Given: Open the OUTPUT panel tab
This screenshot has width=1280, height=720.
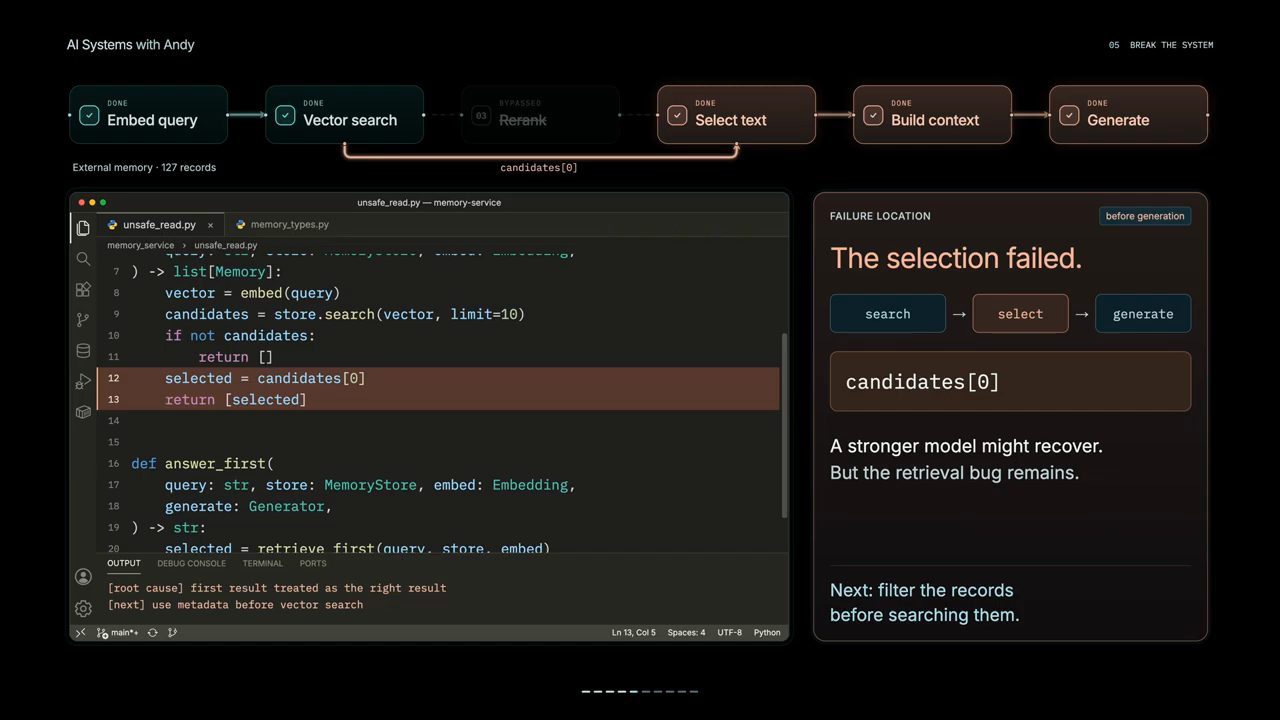Looking at the screenshot, I should pos(124,563).
